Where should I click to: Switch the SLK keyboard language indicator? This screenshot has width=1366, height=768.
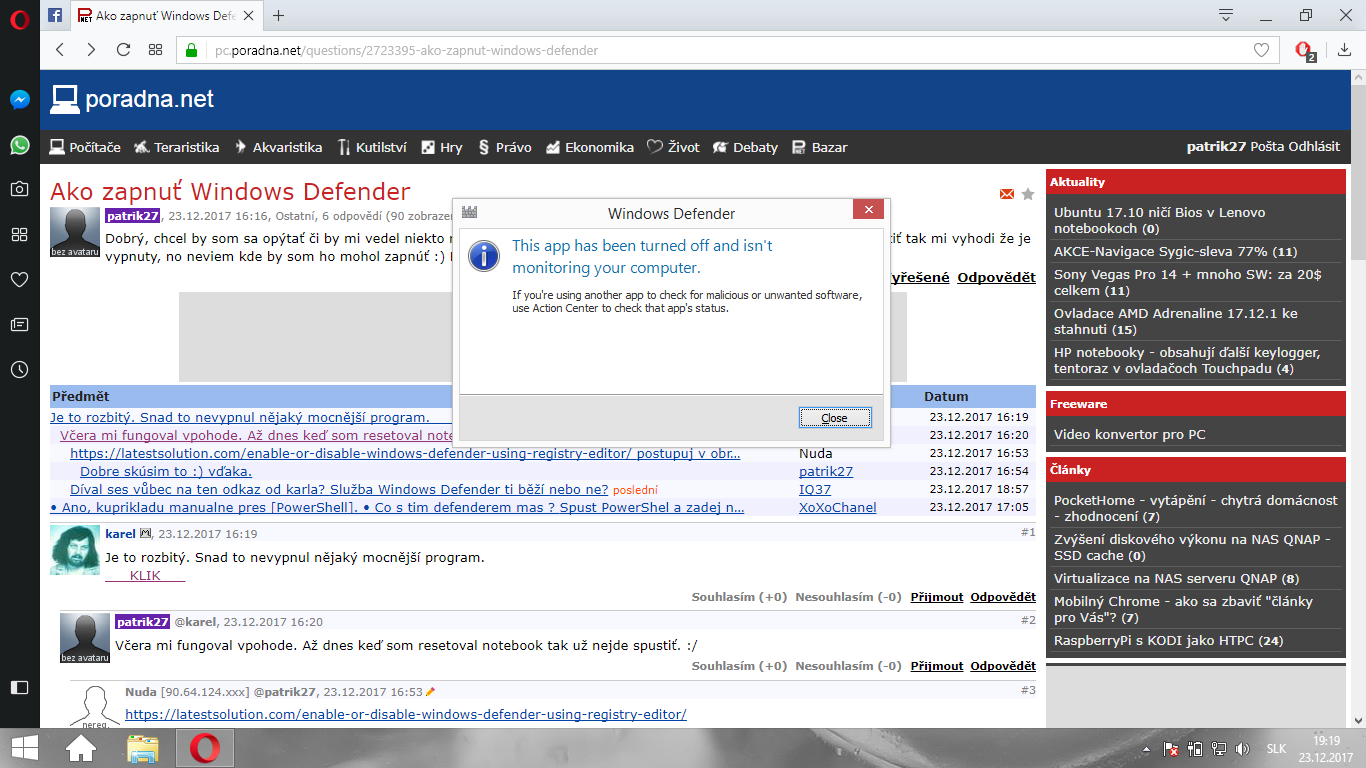point(1277,748)
